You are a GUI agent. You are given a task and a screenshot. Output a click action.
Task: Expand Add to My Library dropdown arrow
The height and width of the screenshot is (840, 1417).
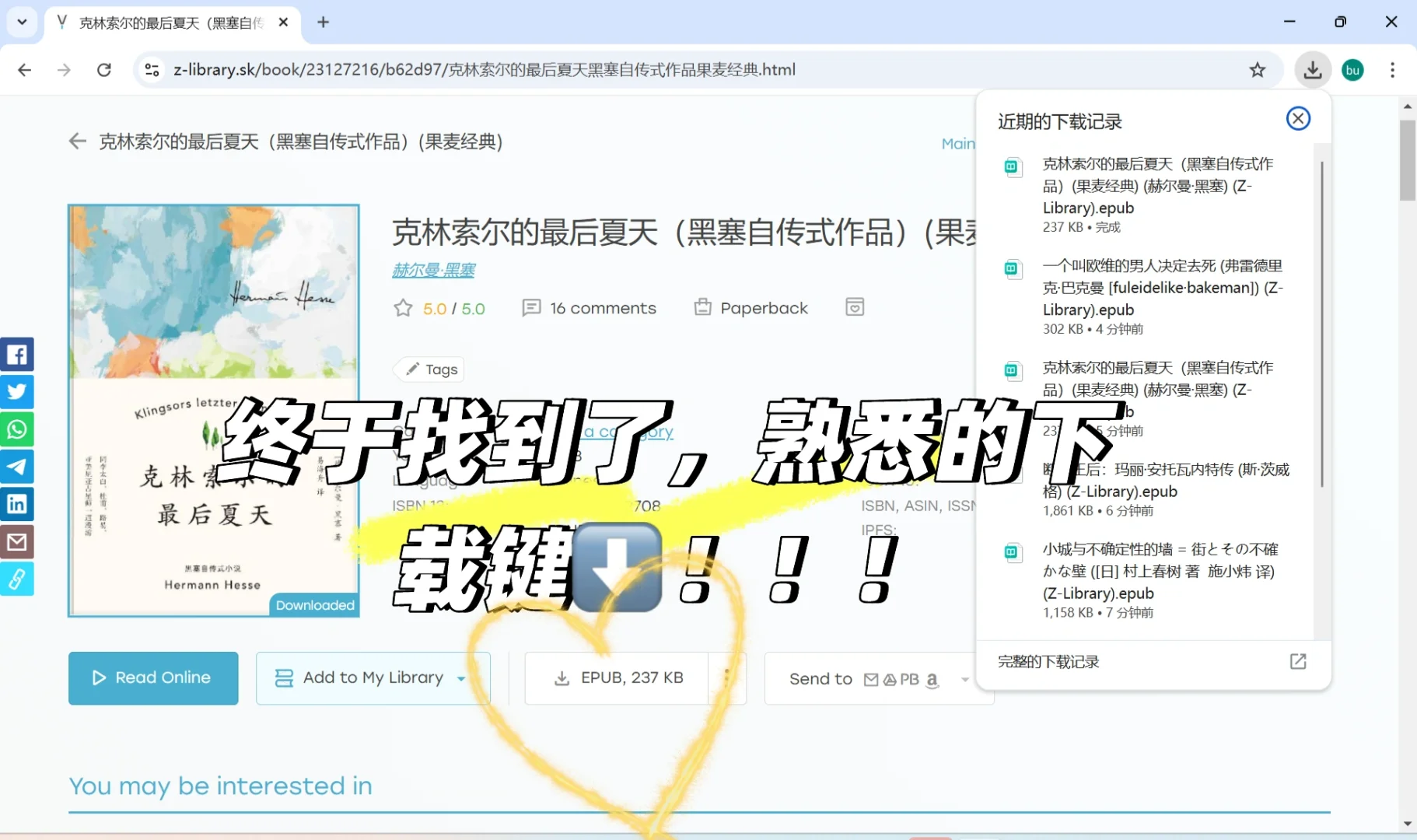tap(461, 679)
